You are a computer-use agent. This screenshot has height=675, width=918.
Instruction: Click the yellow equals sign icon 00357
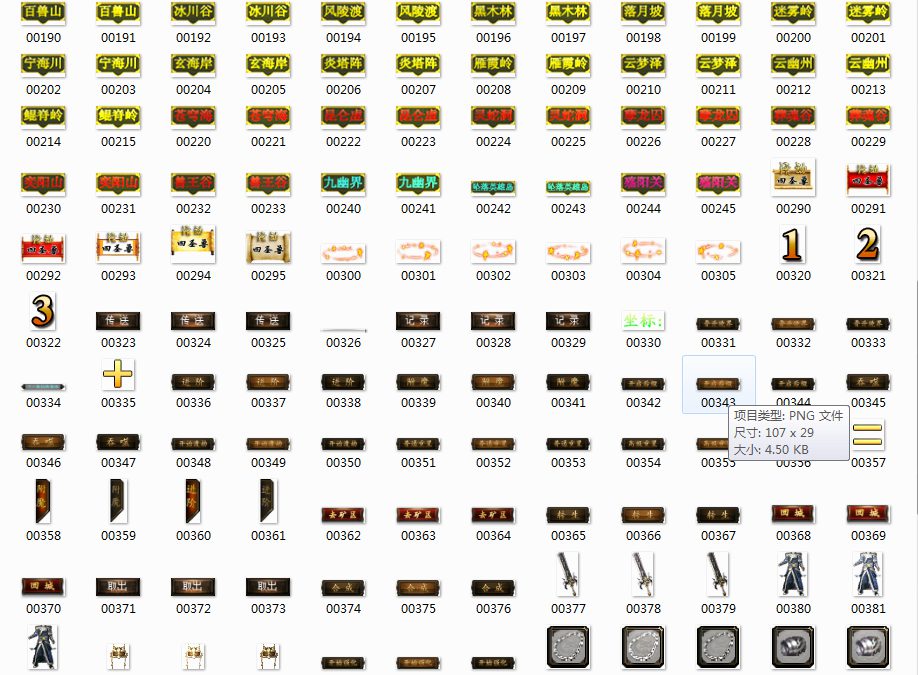(x=868, y=434)
